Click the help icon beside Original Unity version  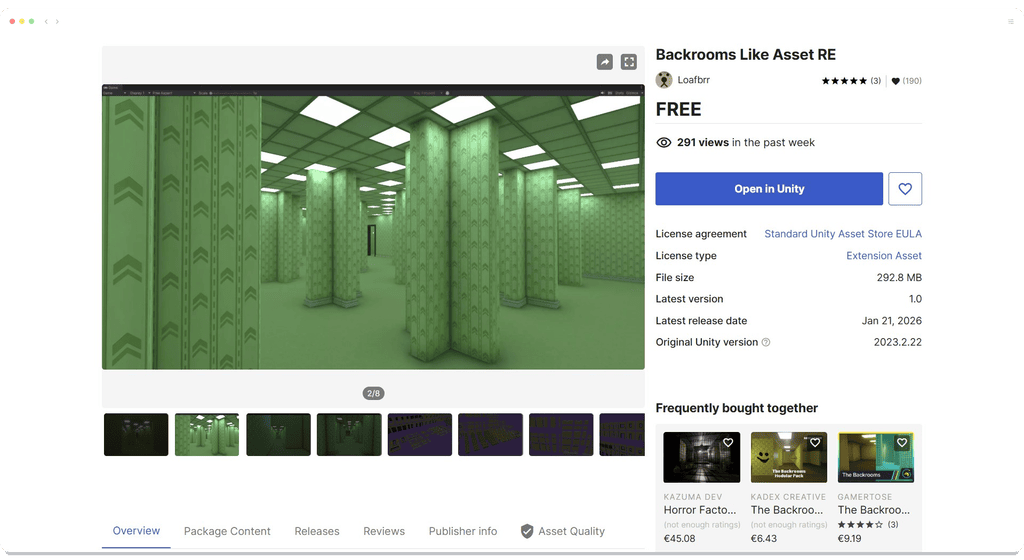click(766, 342)
